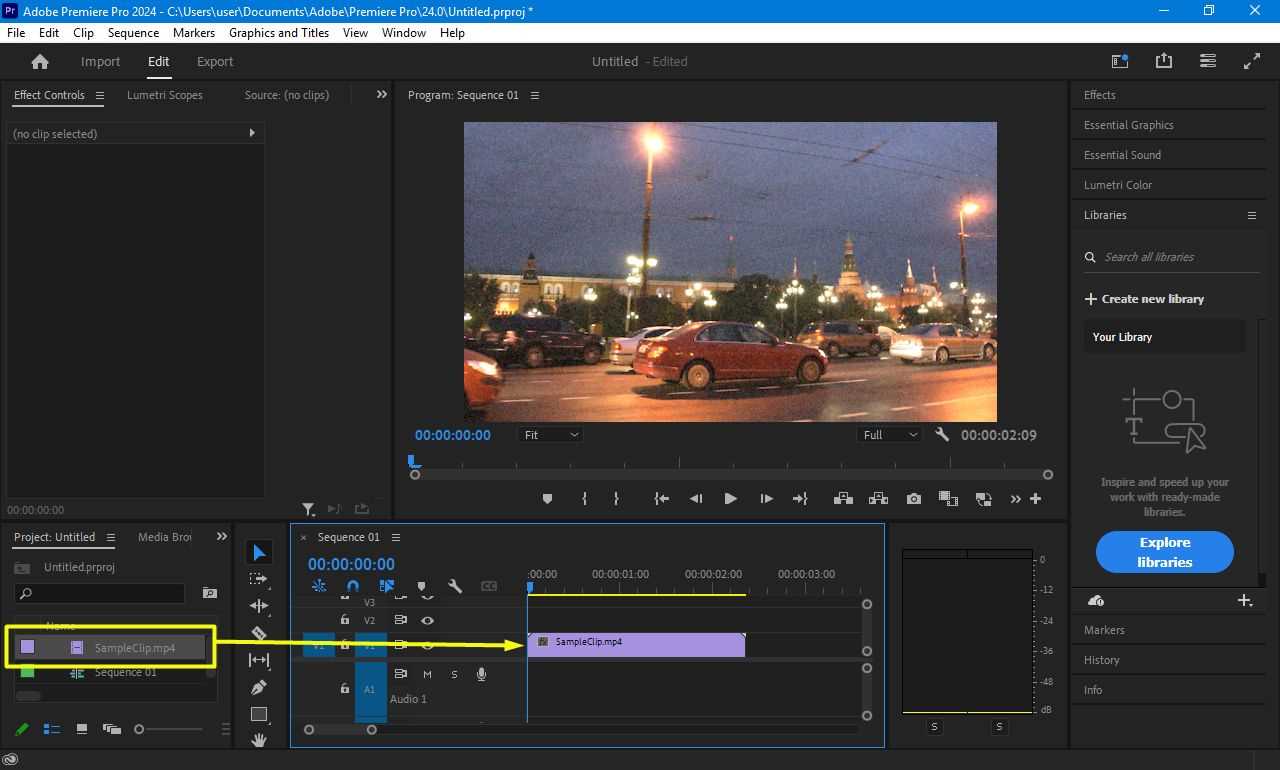This screenshot has width=1280, height=770.
Task: Select the Pen tool
Action: point(259,687)
